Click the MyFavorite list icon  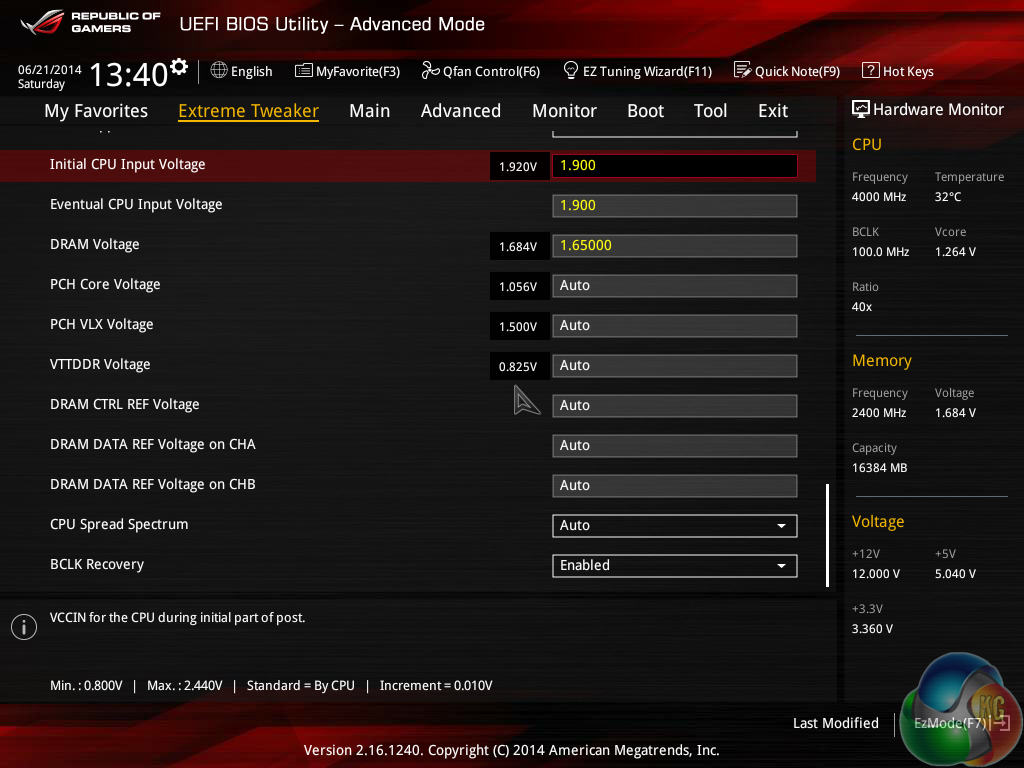pyautogui.click(x=304, y=71)
